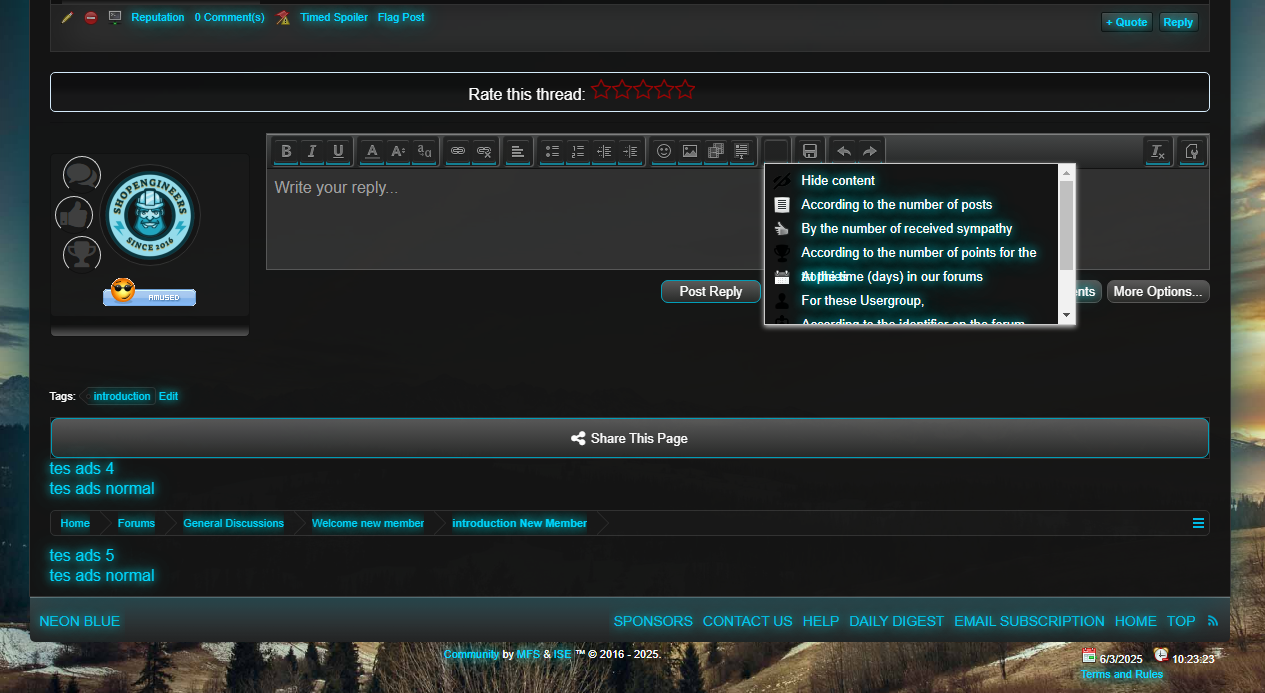The width and height of the screenshot is (1265, 693).
Task: Click the warning flag icon
Action: click(x=284, y=17)
